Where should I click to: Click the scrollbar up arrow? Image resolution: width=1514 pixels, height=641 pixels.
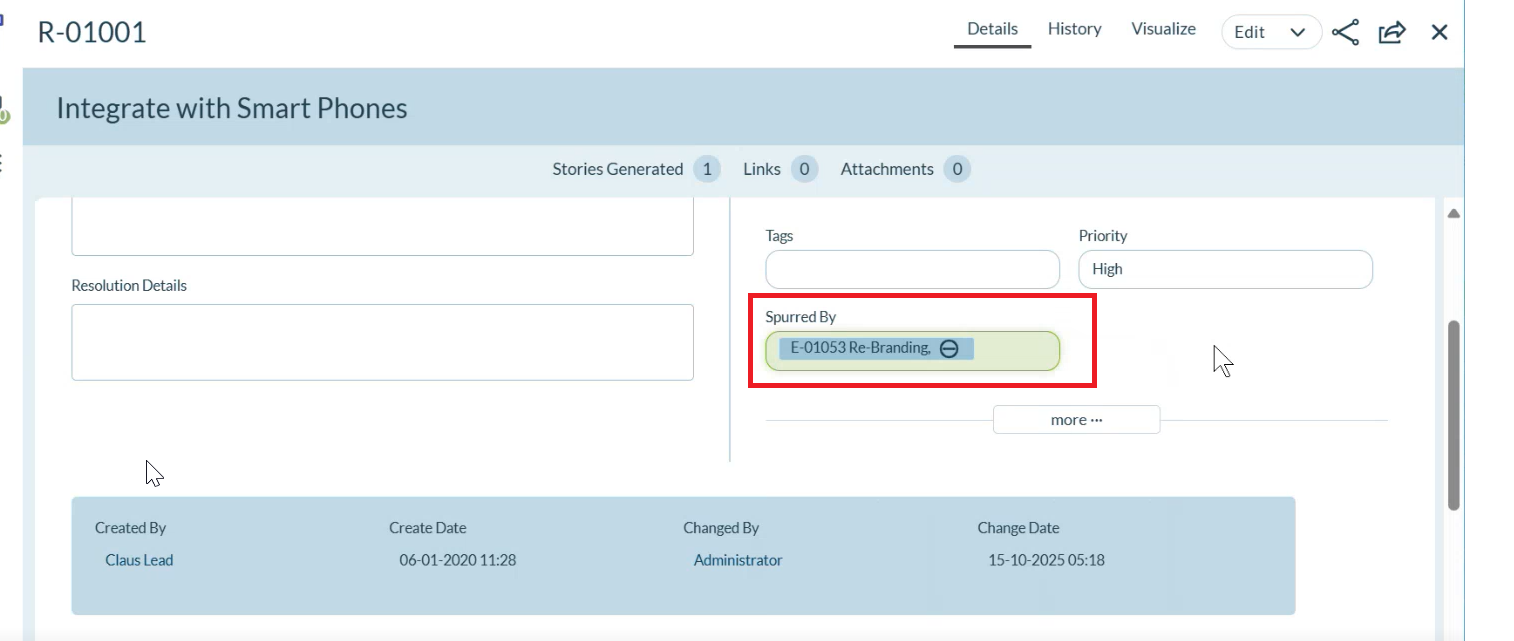tap(1453, 213)
